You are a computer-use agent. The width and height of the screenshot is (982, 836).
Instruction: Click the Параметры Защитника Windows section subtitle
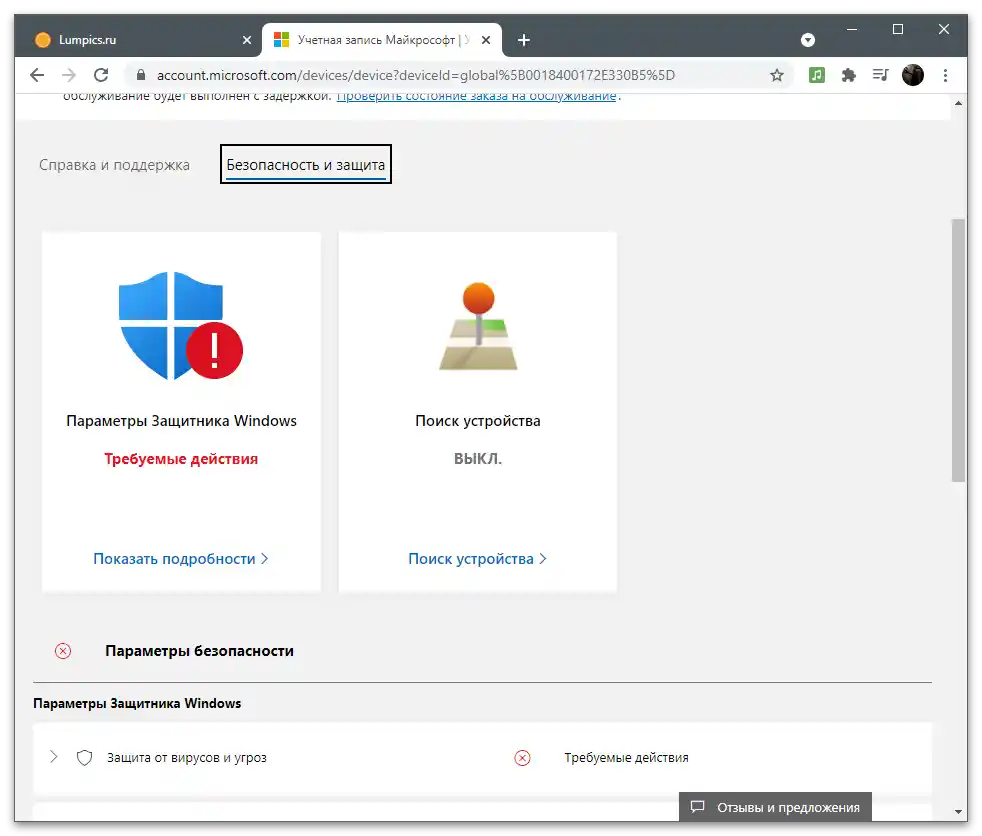(137, 703)
